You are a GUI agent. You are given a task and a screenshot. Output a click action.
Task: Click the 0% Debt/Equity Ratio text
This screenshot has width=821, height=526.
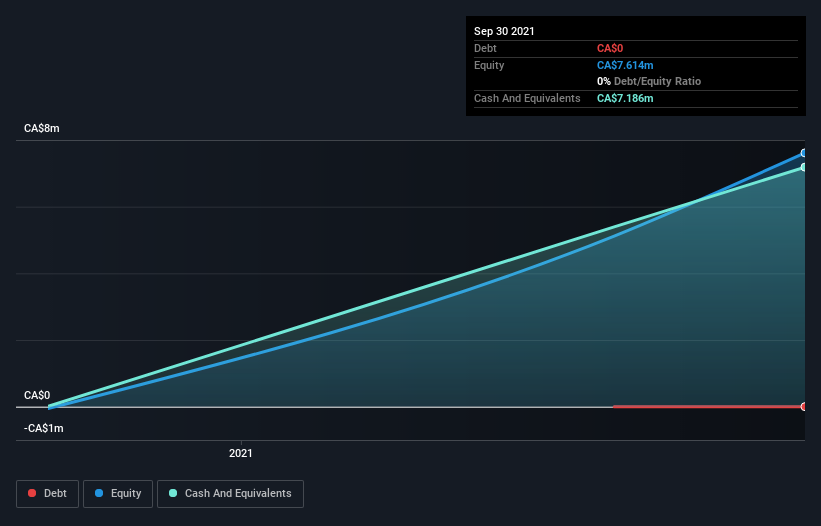point(649,81)
